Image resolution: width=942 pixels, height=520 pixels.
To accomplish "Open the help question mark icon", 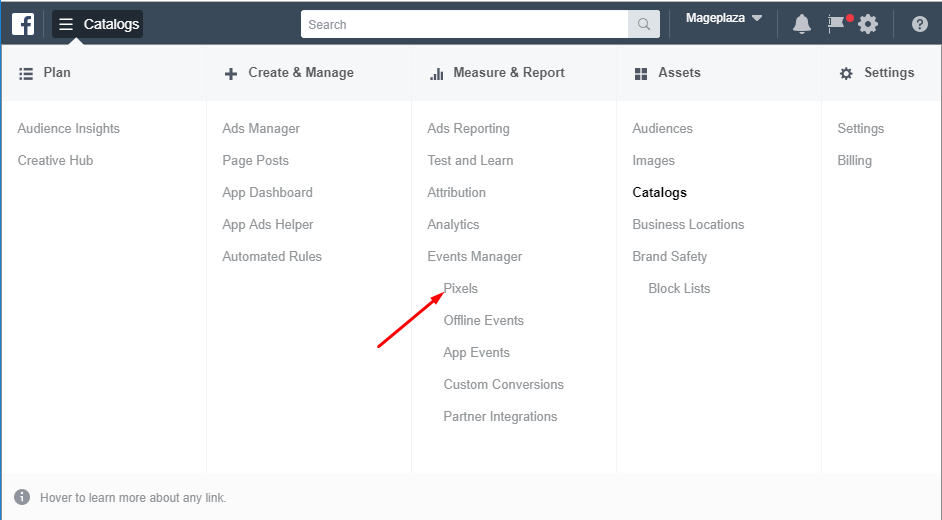I will tap(919, 24).
